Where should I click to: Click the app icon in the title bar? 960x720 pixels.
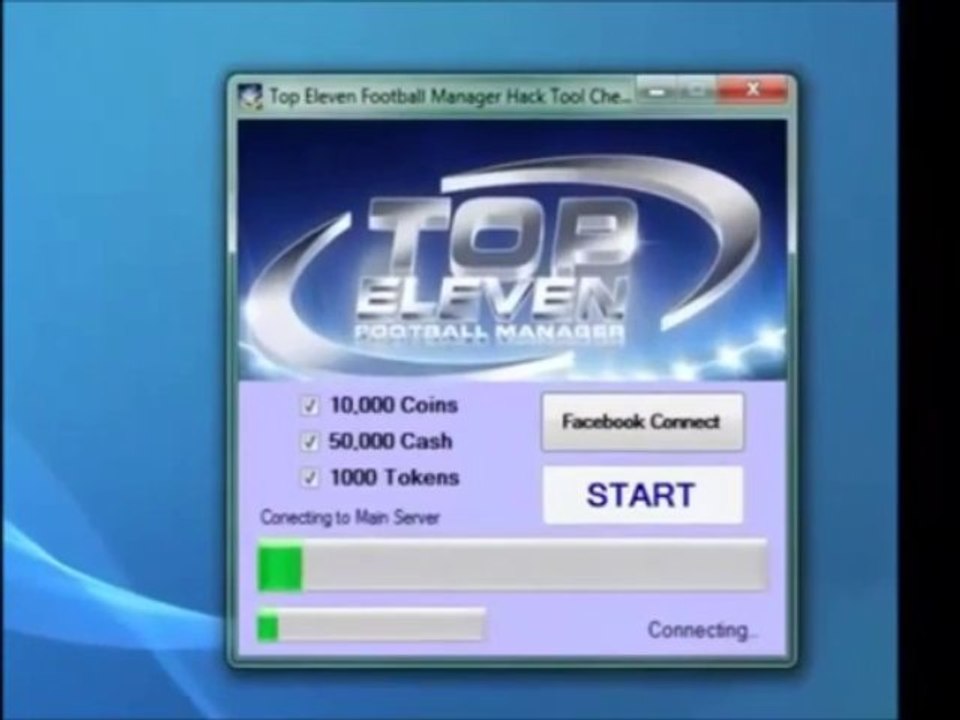250,97
